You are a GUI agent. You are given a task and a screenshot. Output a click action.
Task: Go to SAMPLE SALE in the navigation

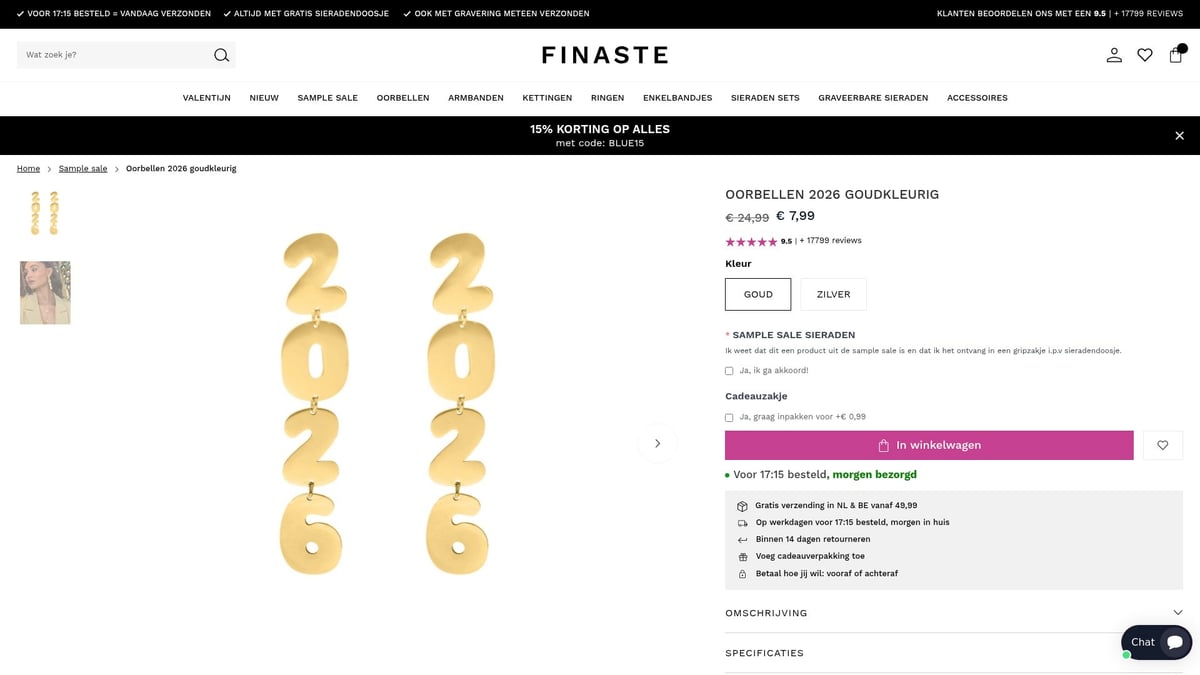coord(327,98)
